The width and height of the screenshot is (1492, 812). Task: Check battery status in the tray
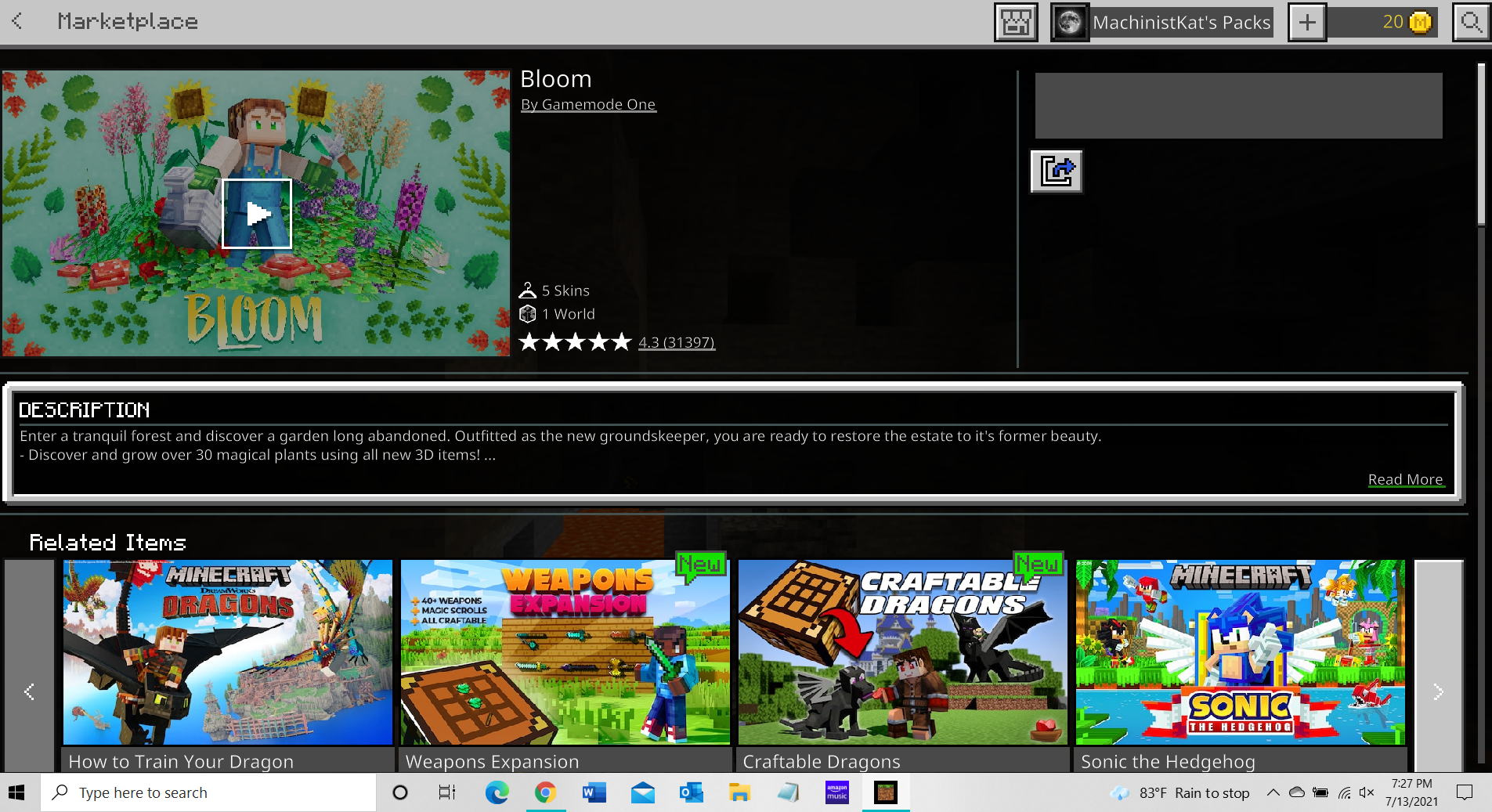coord(1320,792)
